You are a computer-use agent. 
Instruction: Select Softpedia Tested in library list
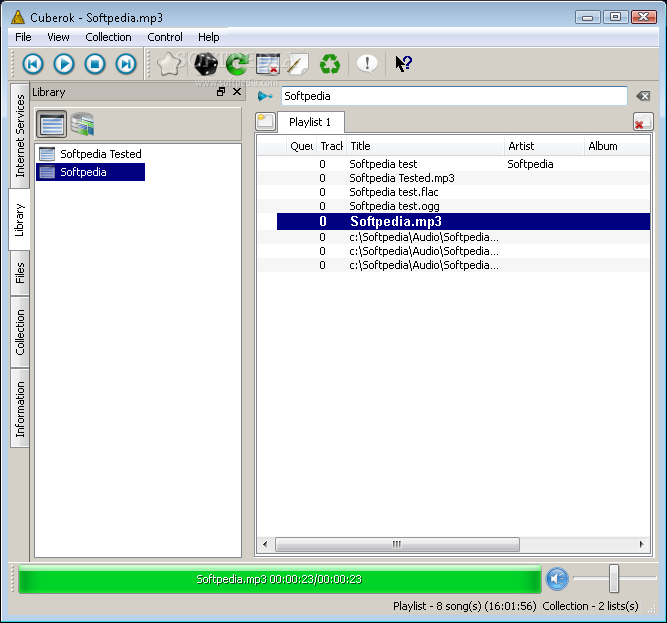pyautogui.click(x=91, y=154)
